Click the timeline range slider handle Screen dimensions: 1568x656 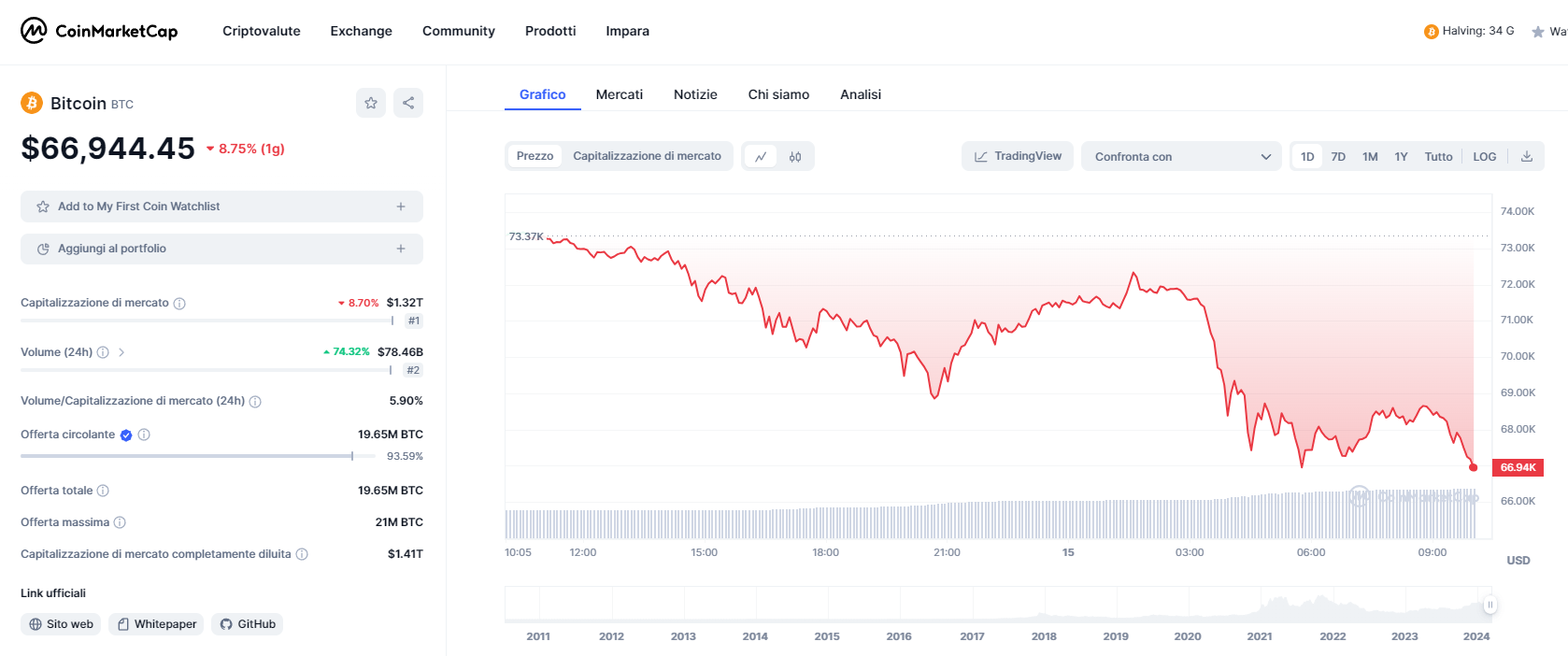click(x=1490, y=605)
